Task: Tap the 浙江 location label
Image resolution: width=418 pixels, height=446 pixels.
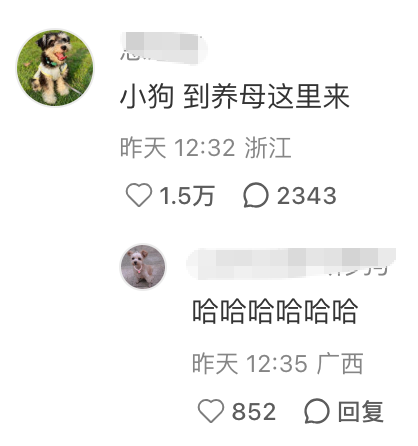Action: pos(268,148)
